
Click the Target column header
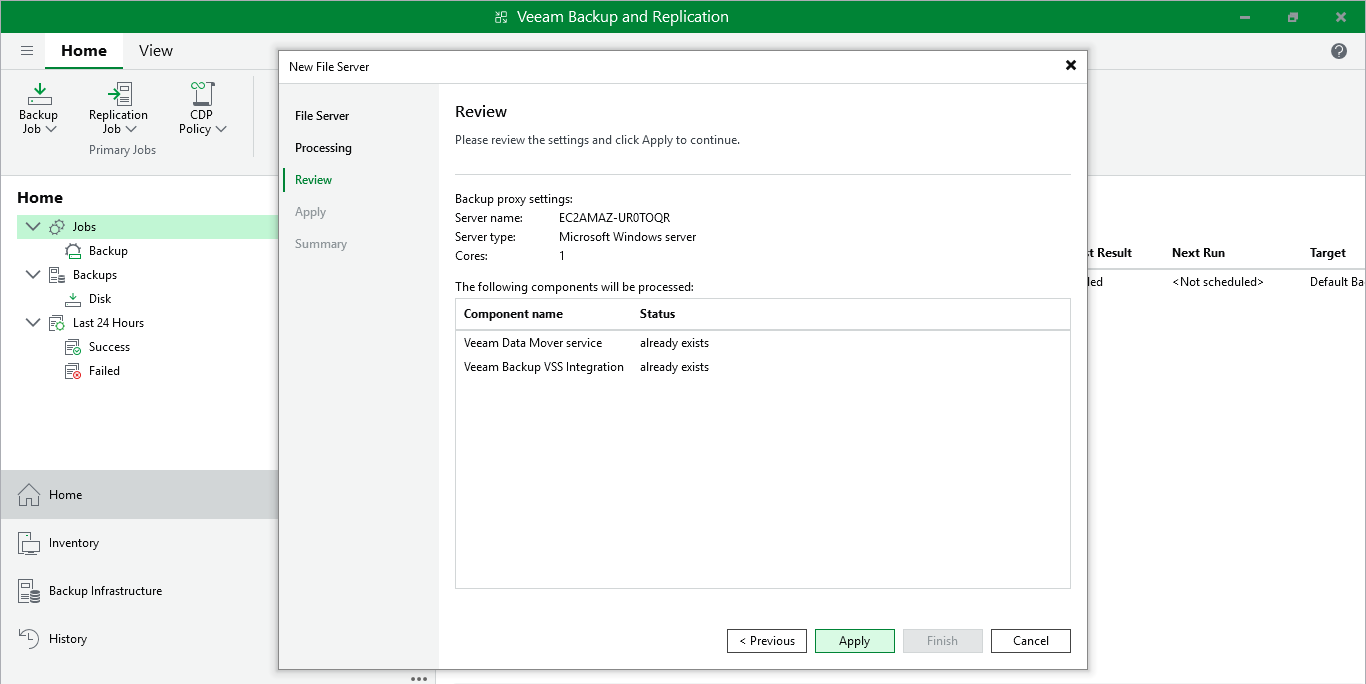[x=1328, y=253]
